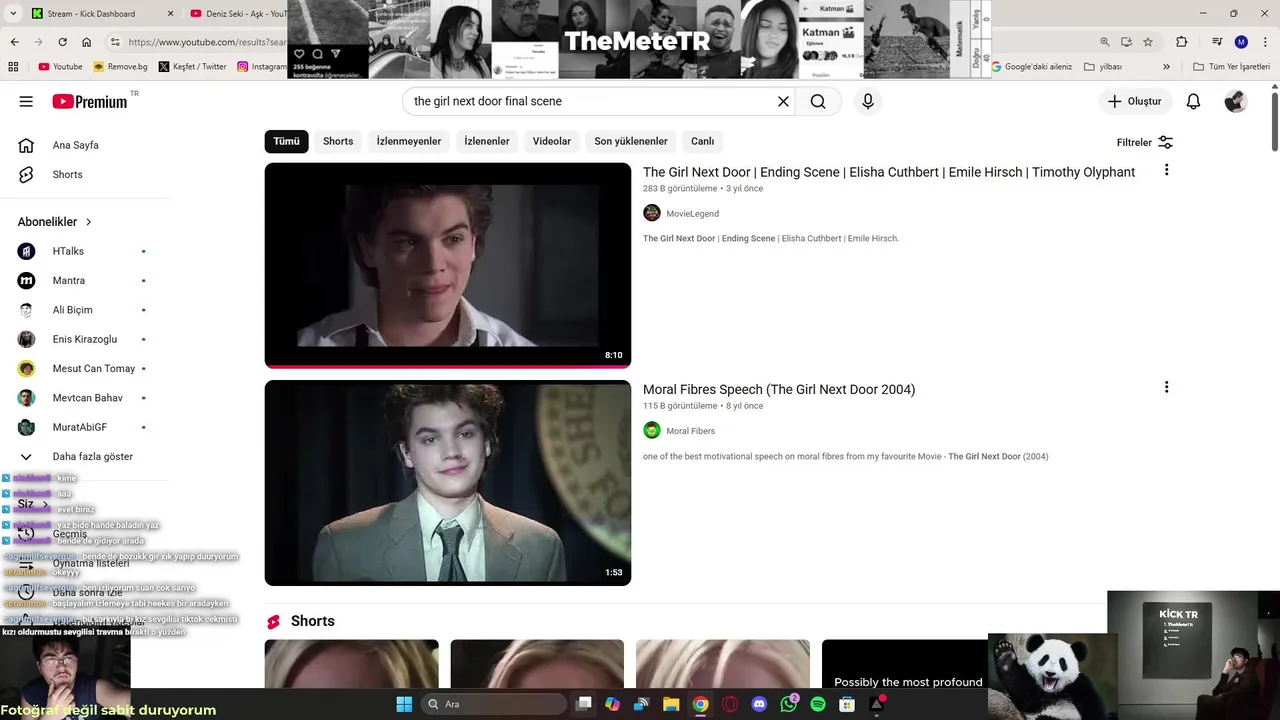Image resolution: width=1280 pixels, height=720 pixels.
Task: Select the İzlenenler filter chip
Action: point(487,141)
